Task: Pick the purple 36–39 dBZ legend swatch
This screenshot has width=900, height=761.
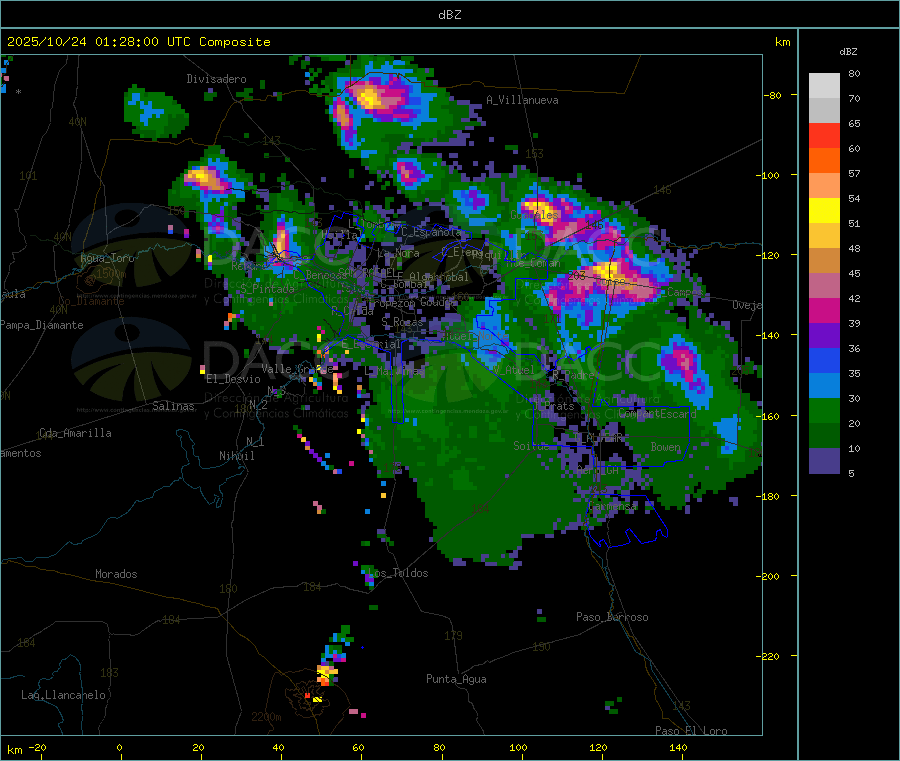Action: pyautogui.click(x=824, y=336)
